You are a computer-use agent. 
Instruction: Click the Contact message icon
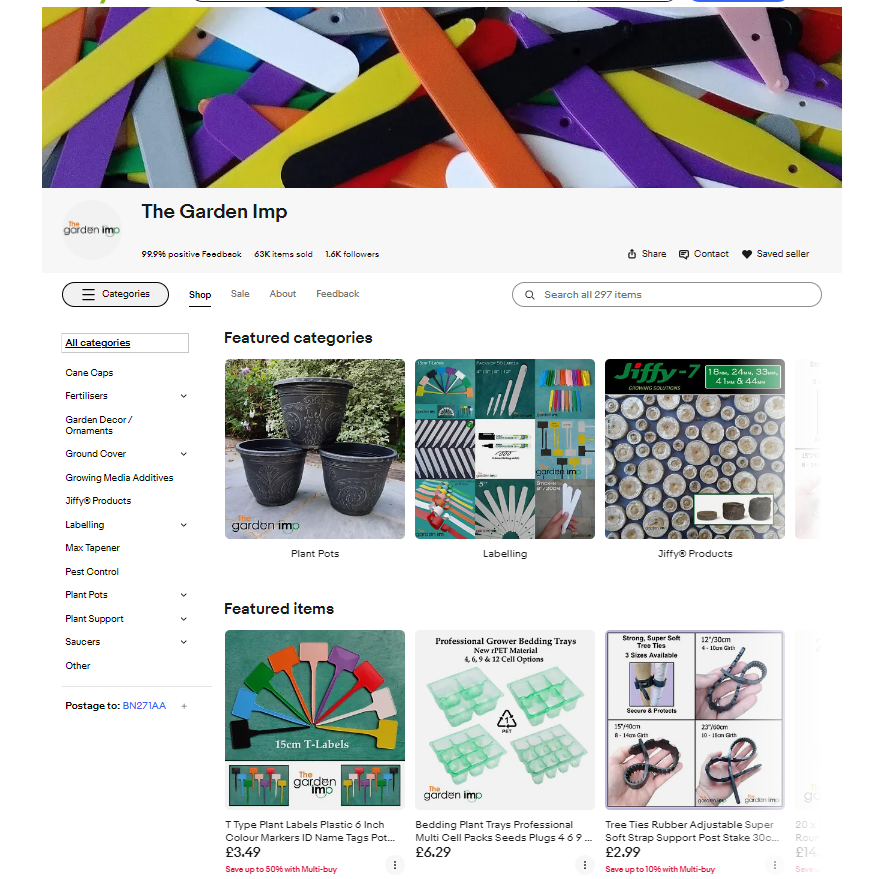(683, 254)
